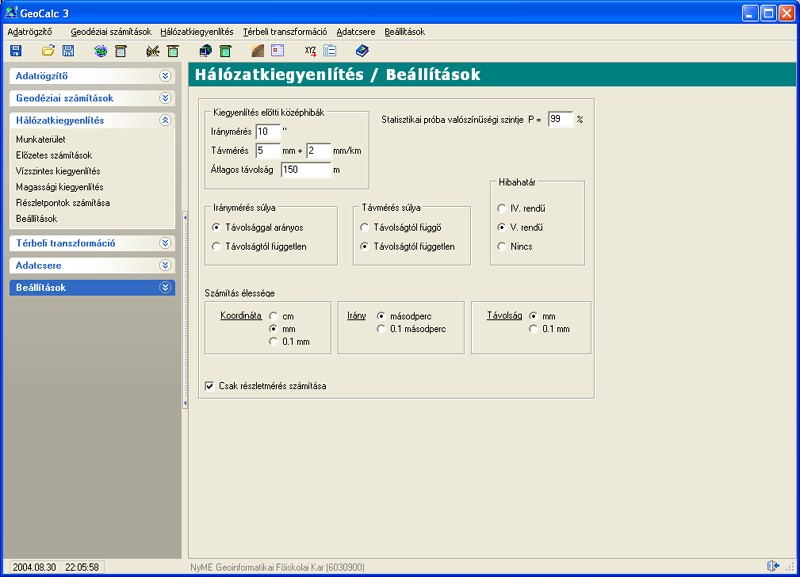Click the yellow network adjustment toolbar icon
Viewport: 800px width, 577px height.
click(x=153, y=51)
